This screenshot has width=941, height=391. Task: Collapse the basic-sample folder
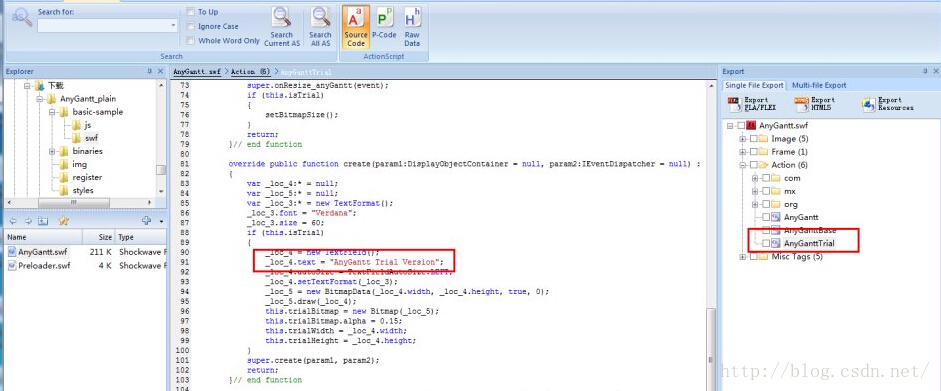pyautogui.click(x=52, y=112)
